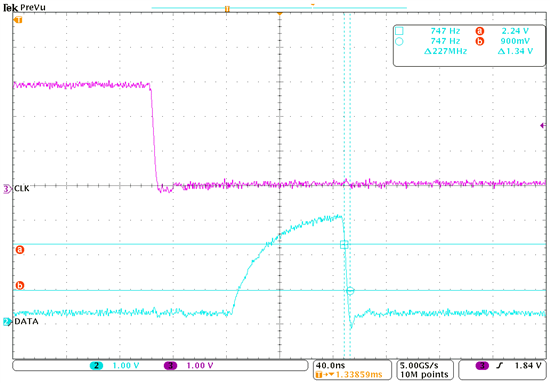Screen dimensions: 550x383
Task: Click the channel 2 DATA ground indicator
Action: pos(7,322)
